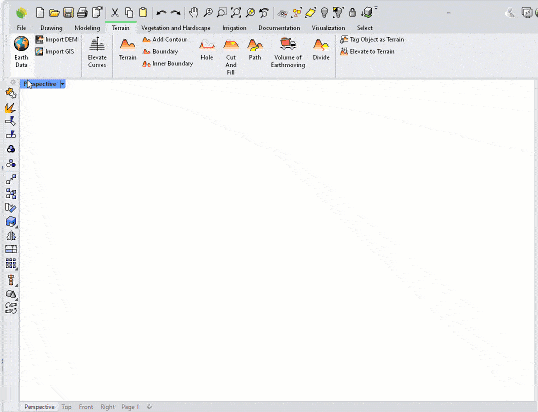Open a file using the folder icon
The width and height of the screenshot is (538, 412).
54,13
